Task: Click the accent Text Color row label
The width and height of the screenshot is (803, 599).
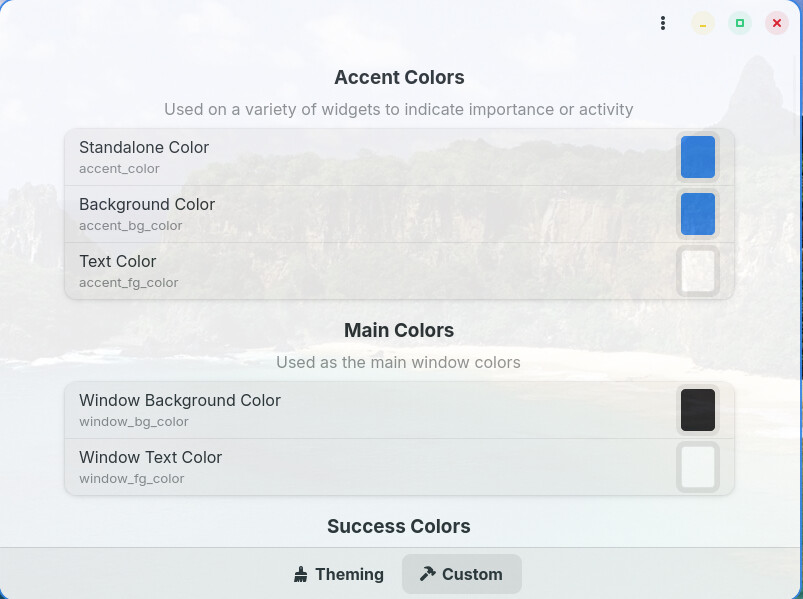Action: tap(118, 262)
